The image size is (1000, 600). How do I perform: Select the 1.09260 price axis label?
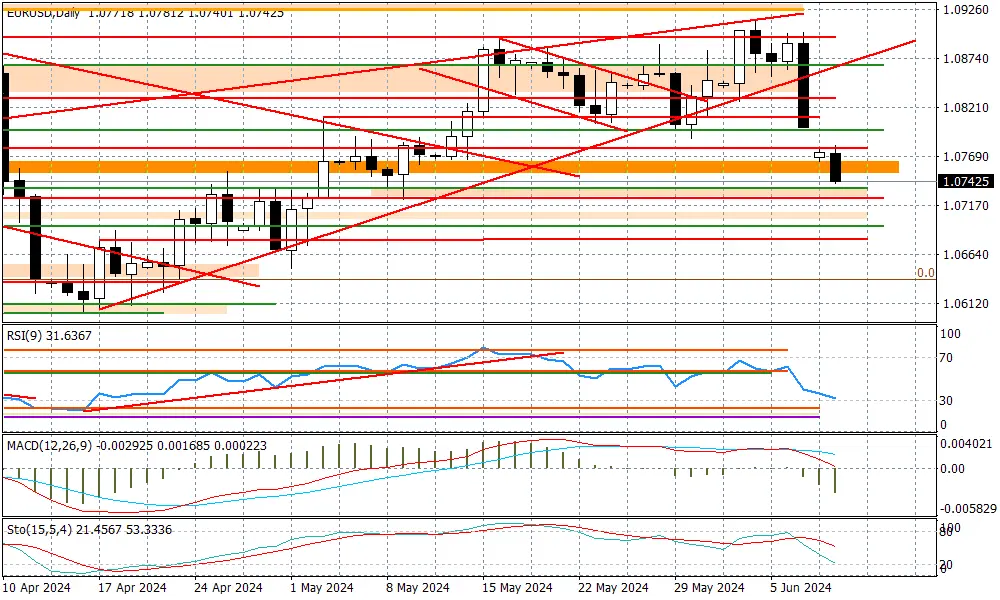pyautogui.click(x=966, y=10)
